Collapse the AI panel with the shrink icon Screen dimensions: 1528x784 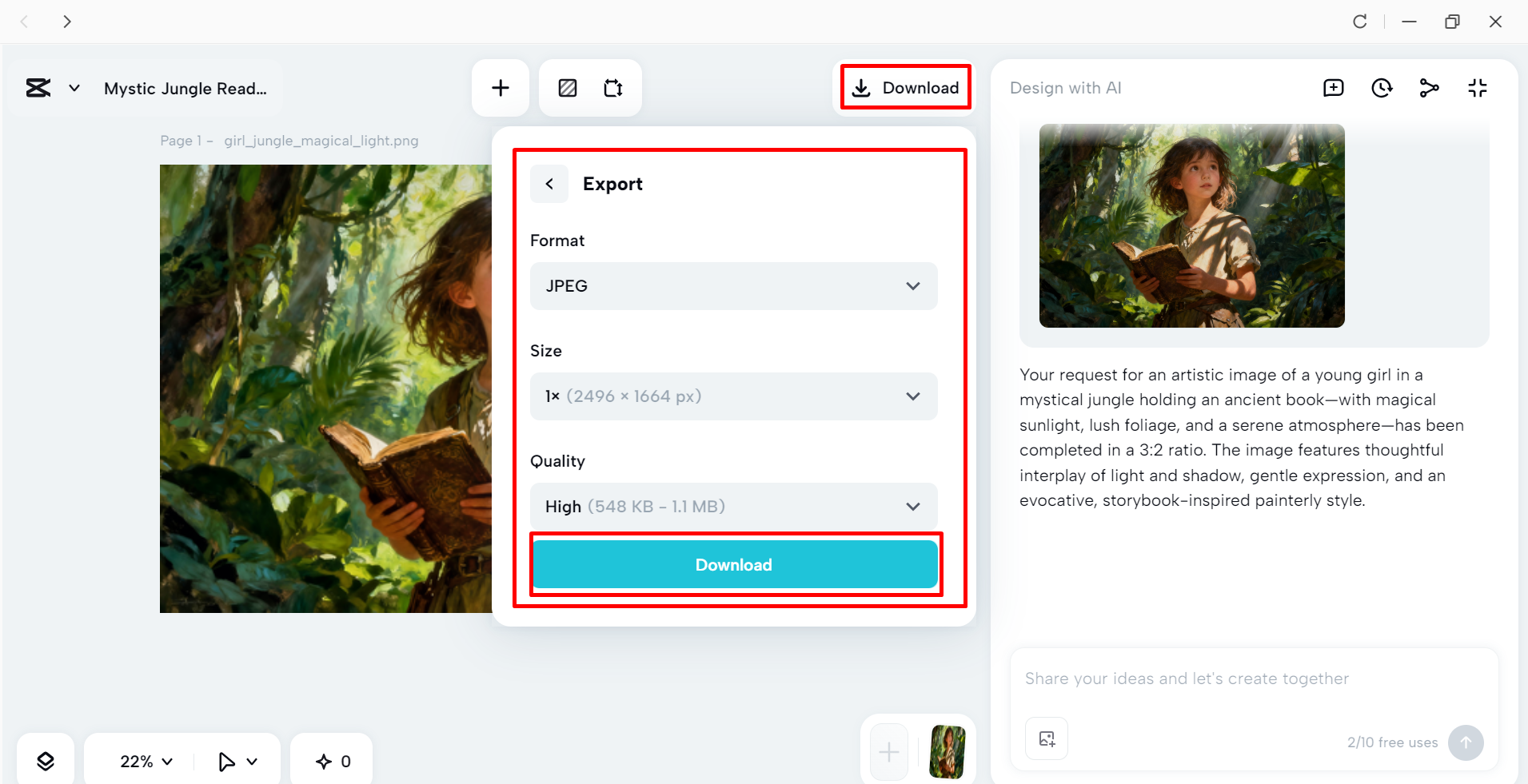(x=1478, y=88)
